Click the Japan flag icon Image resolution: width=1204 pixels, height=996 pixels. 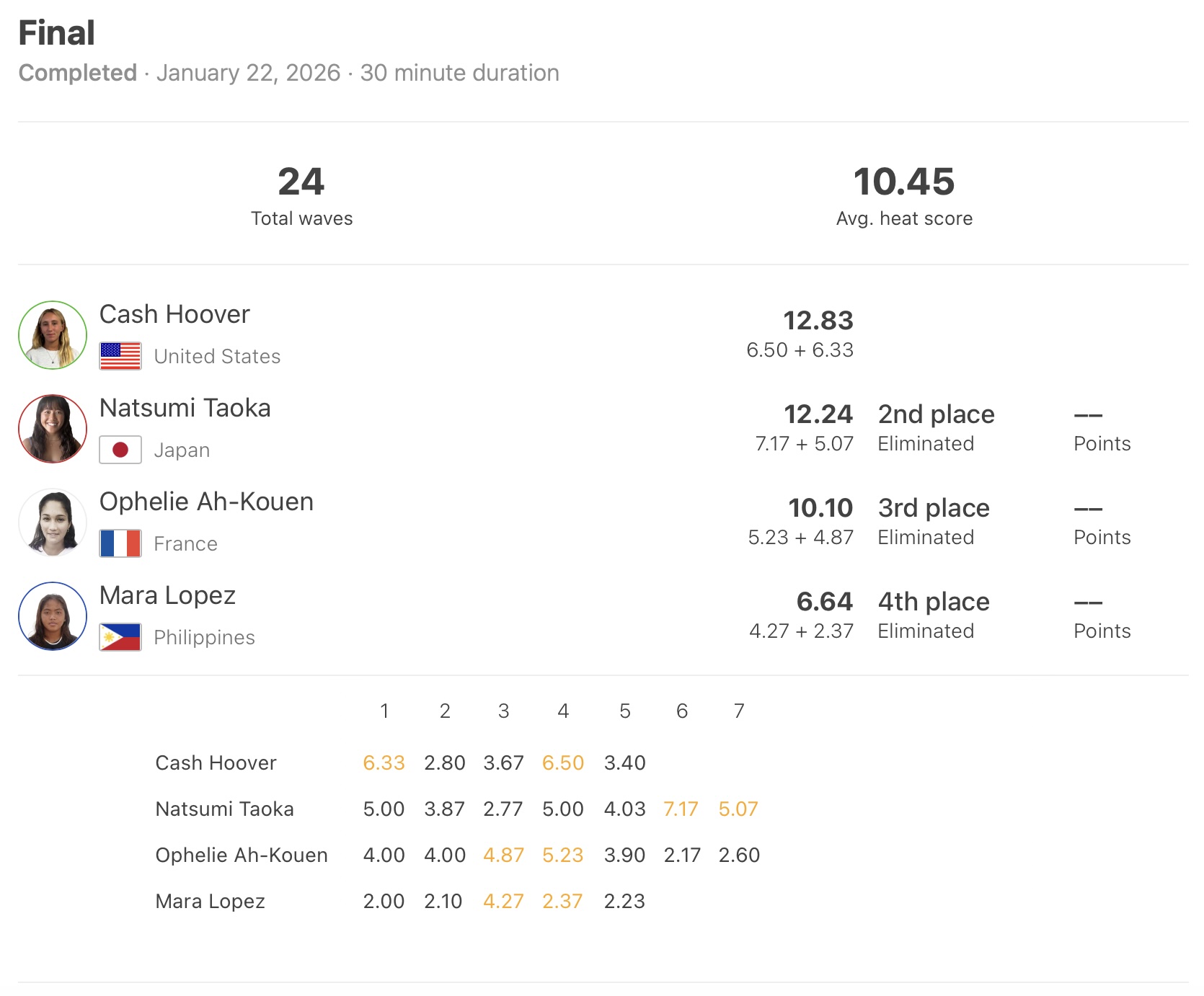pos(120,450)
